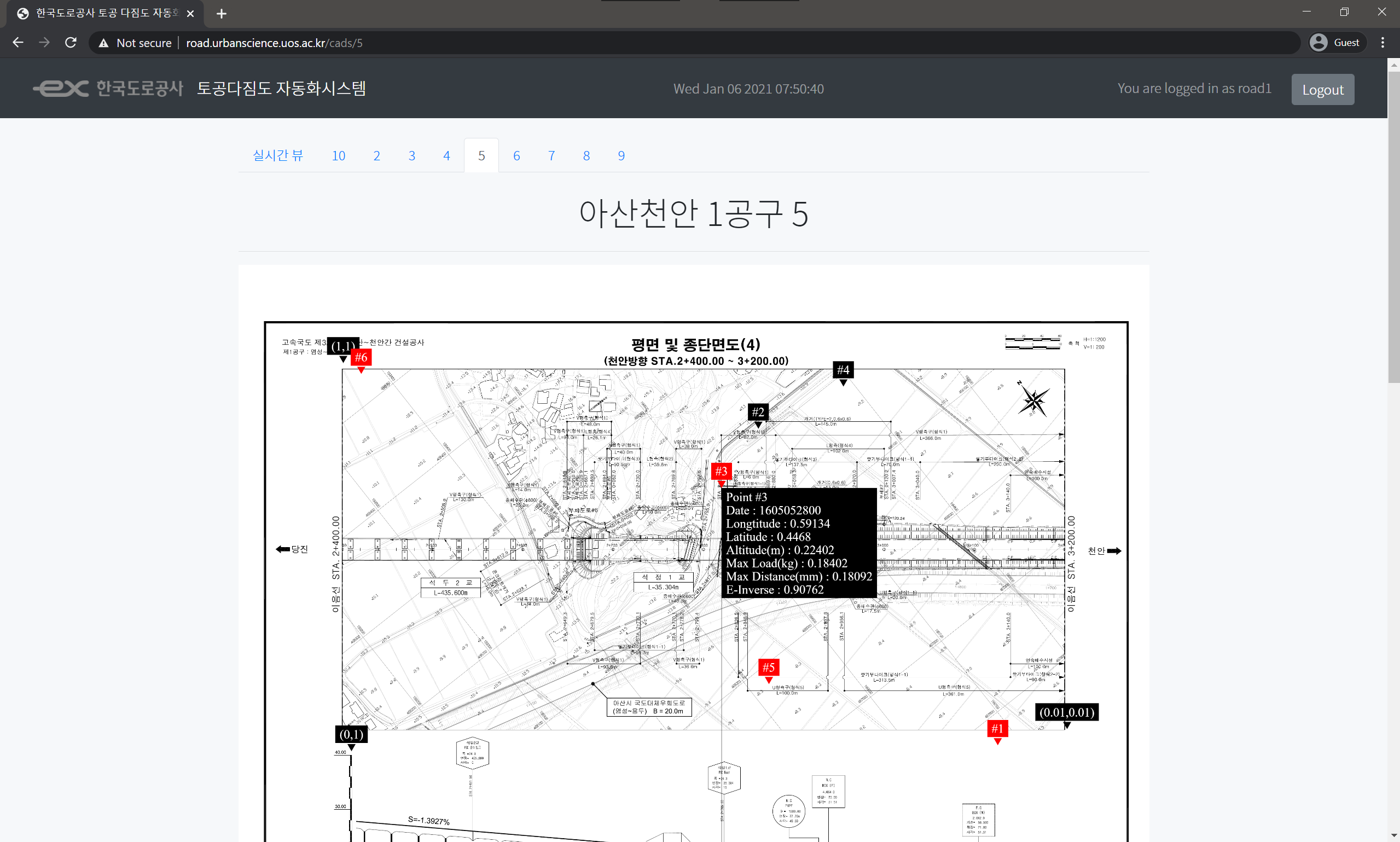Viewport: 1400px width, 842px height.
Task: Open the browser three-dot menu
Action: (x=1382, y=43)
